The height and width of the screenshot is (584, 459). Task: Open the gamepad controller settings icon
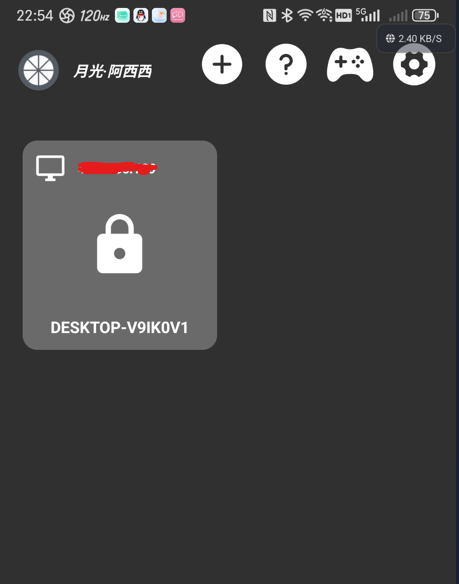(x=350, y=65)
